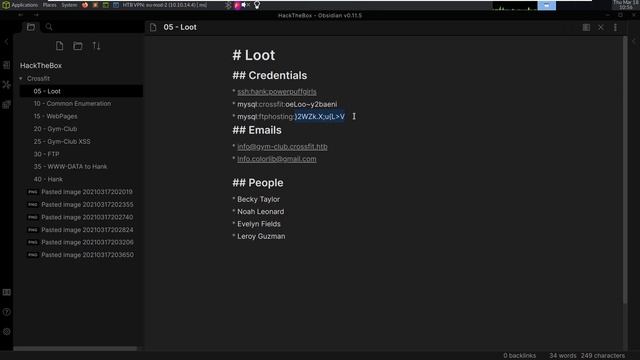Click note file icon beside 05 - Loot title
Viewport: 640px width, 360px height.
(153, 27)
